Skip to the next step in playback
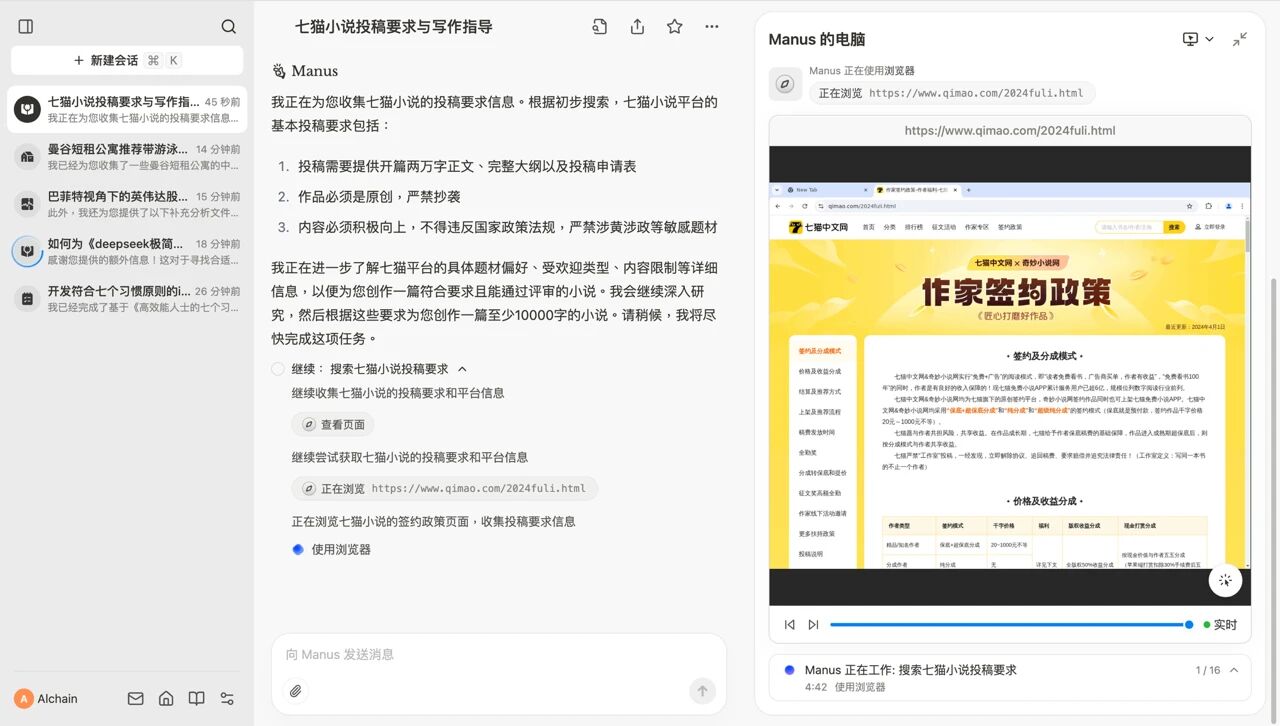1280x726 pixels. point(813,625)
